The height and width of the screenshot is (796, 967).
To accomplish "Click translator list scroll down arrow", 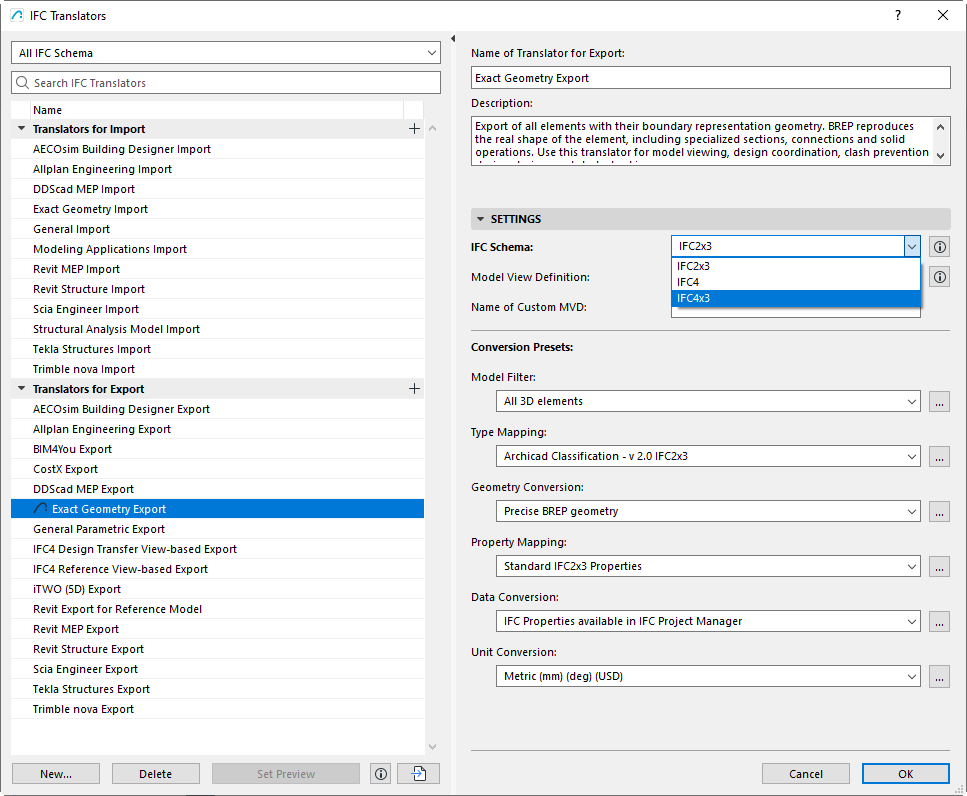I will (x=432, y=747).
